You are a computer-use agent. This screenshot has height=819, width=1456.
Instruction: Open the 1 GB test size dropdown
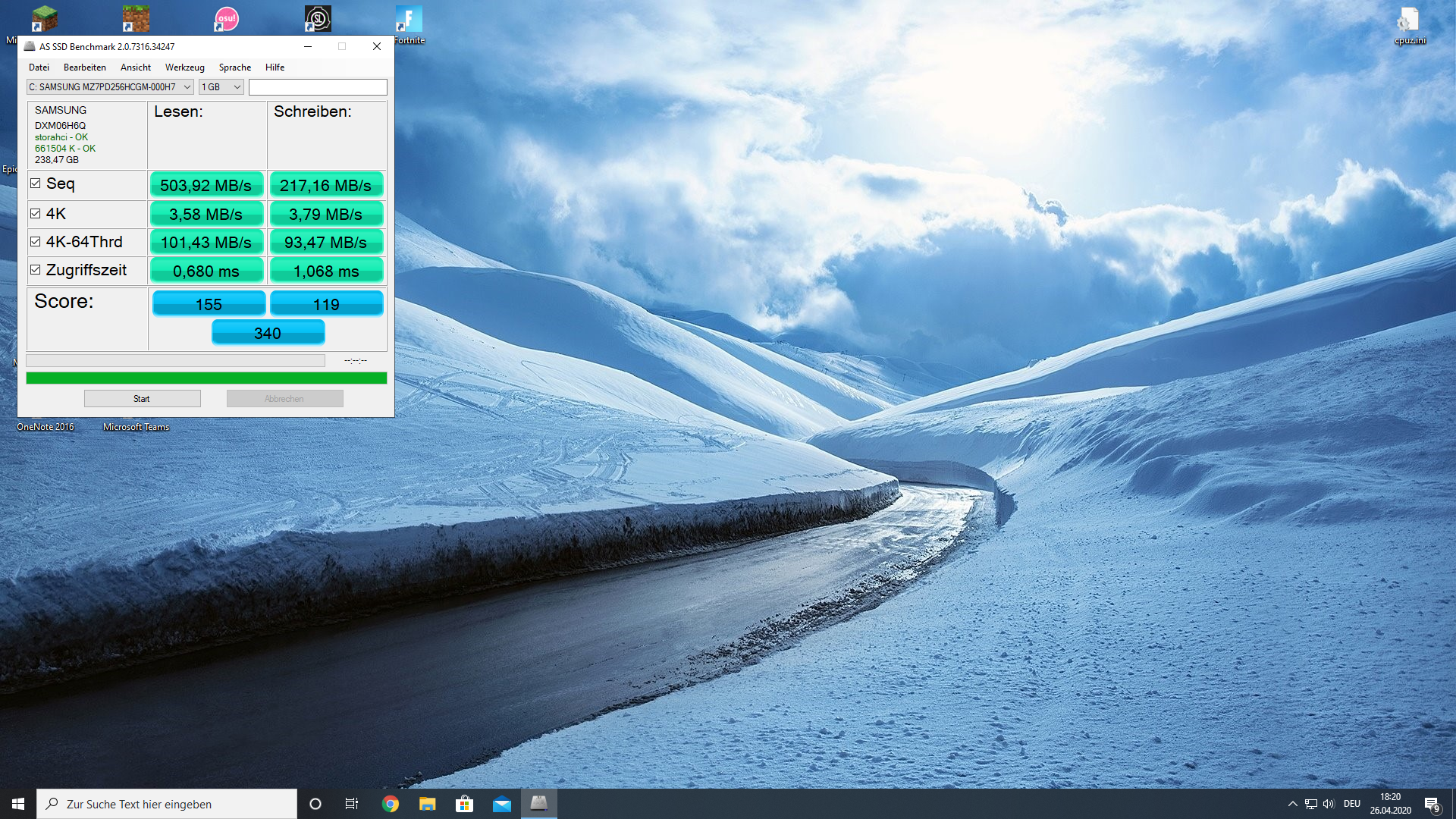pyautogui.click(x=237, y=87)
